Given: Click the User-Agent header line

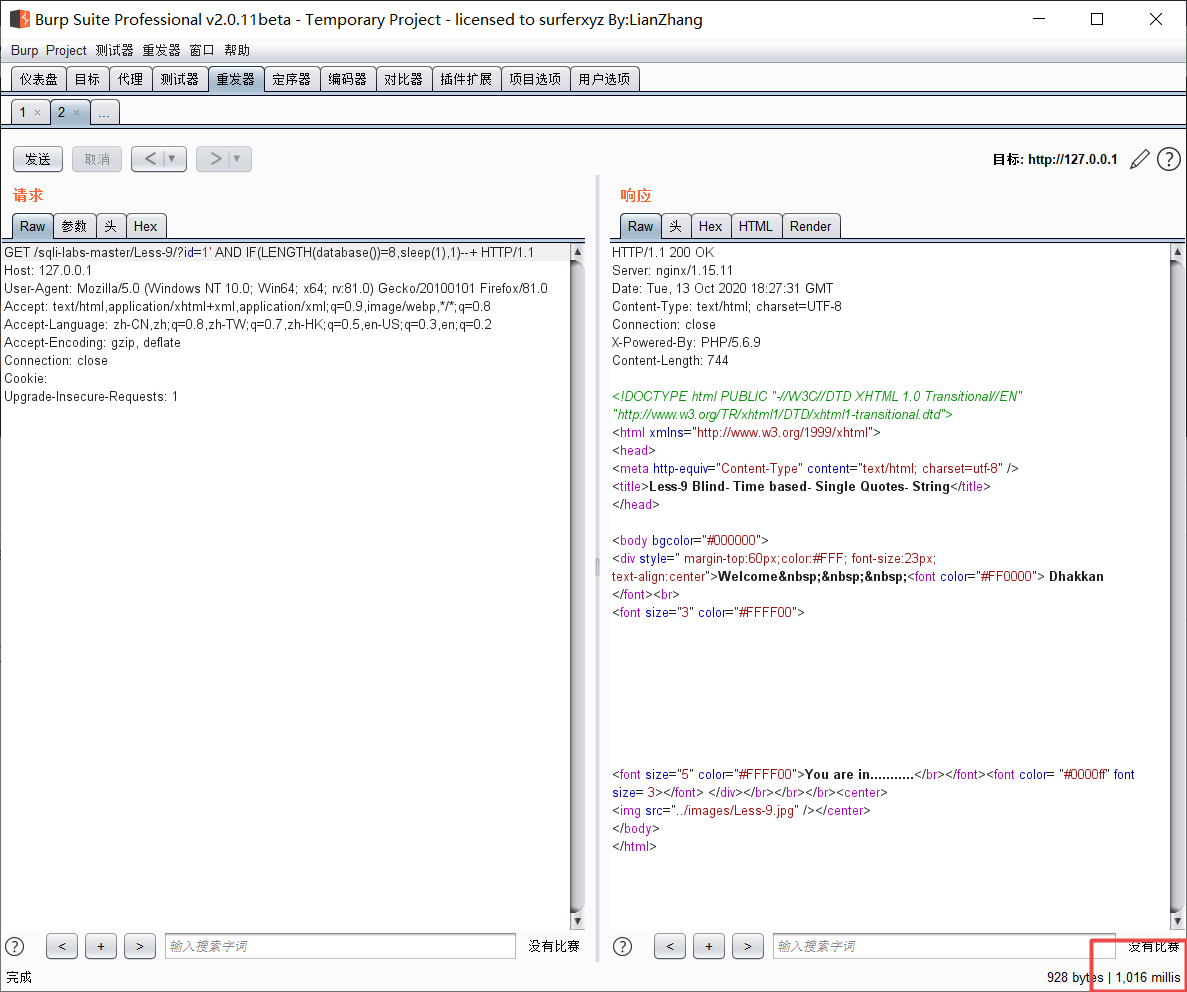Looking at the screenshot, I should [276, 289].
